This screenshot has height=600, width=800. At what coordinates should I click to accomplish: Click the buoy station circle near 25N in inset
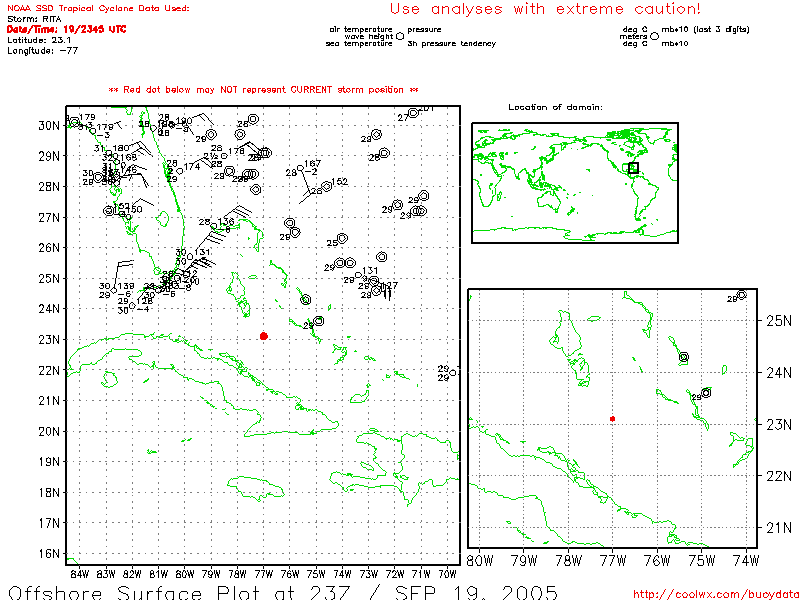741,295
